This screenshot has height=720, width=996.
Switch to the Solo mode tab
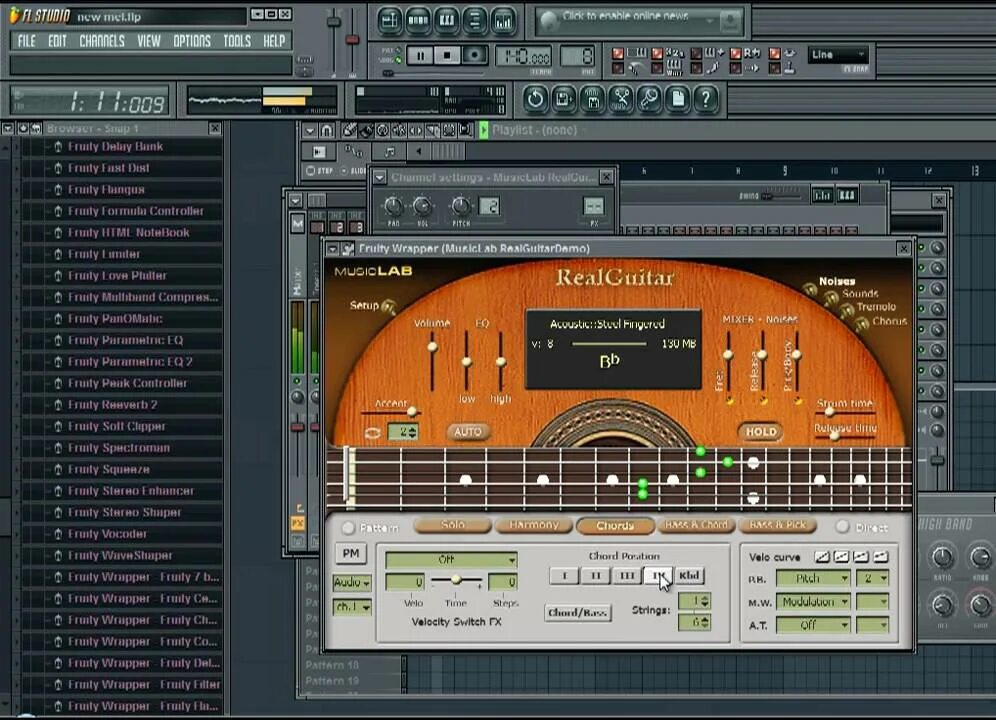452,526
